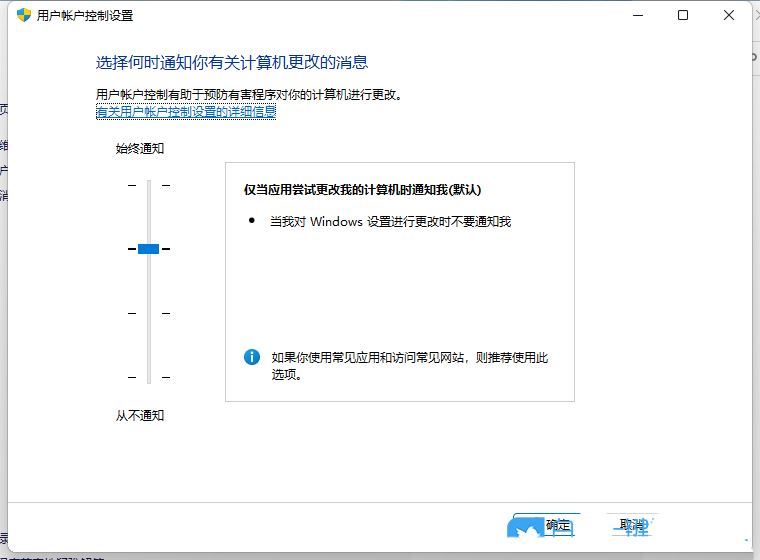Close the UAC settings window

click(728, 16)
